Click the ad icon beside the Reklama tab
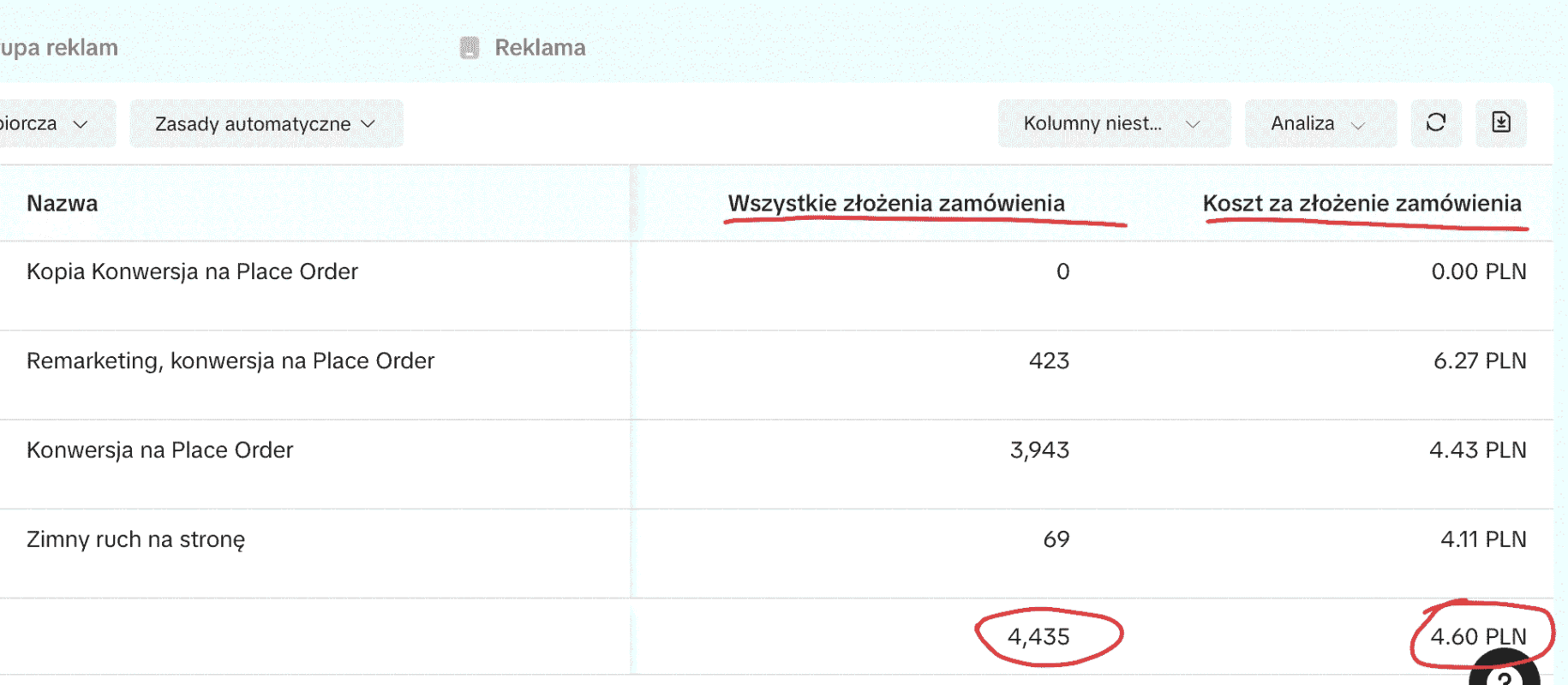 pos(469,48)
